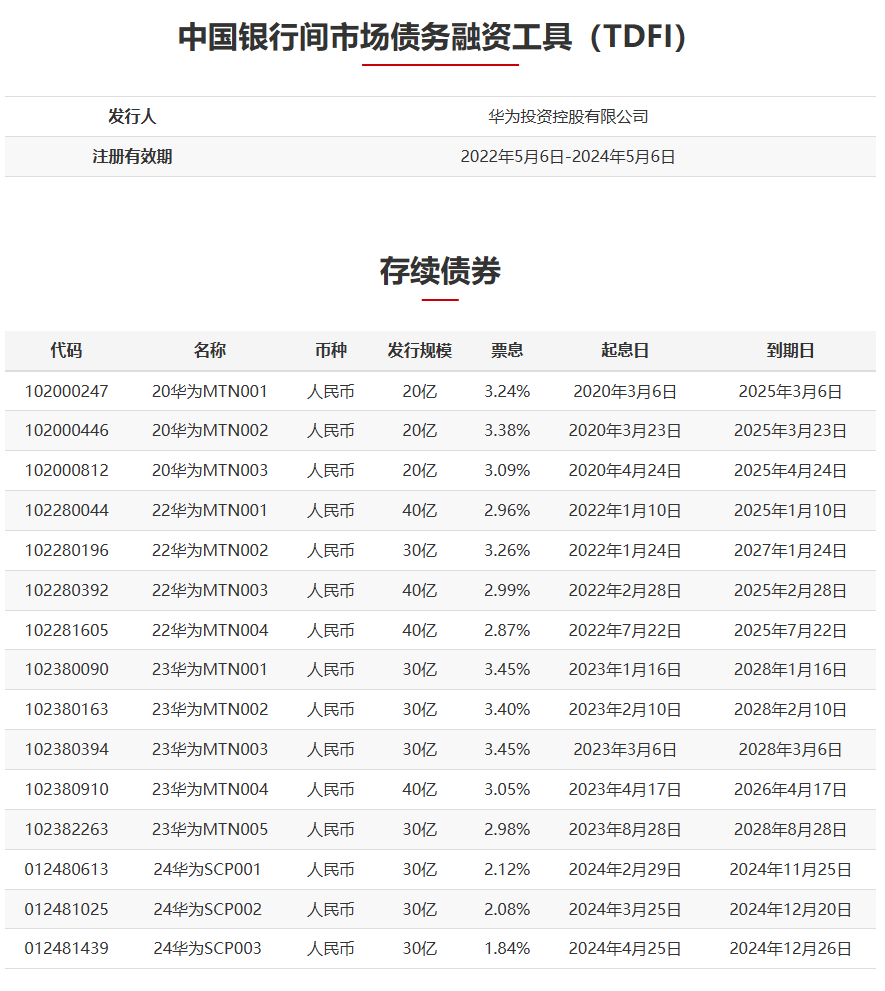Click start date 2020年3月23日
885x991 pixels.
[625, 431]
